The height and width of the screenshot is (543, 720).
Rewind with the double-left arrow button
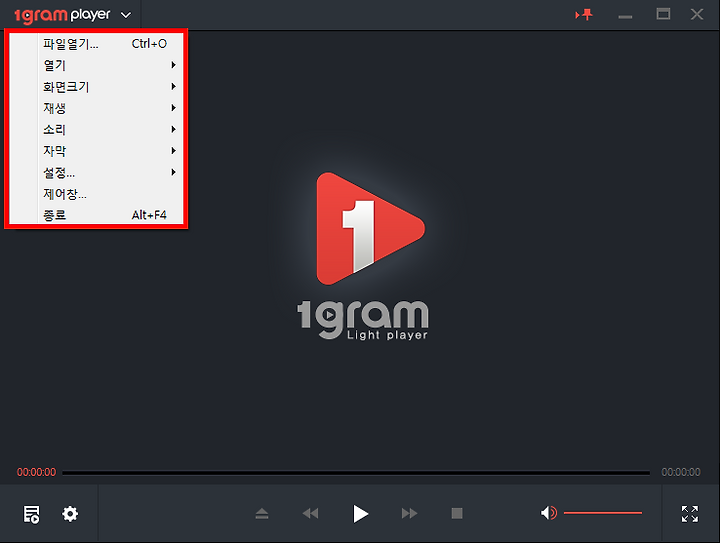click(310, 513)
